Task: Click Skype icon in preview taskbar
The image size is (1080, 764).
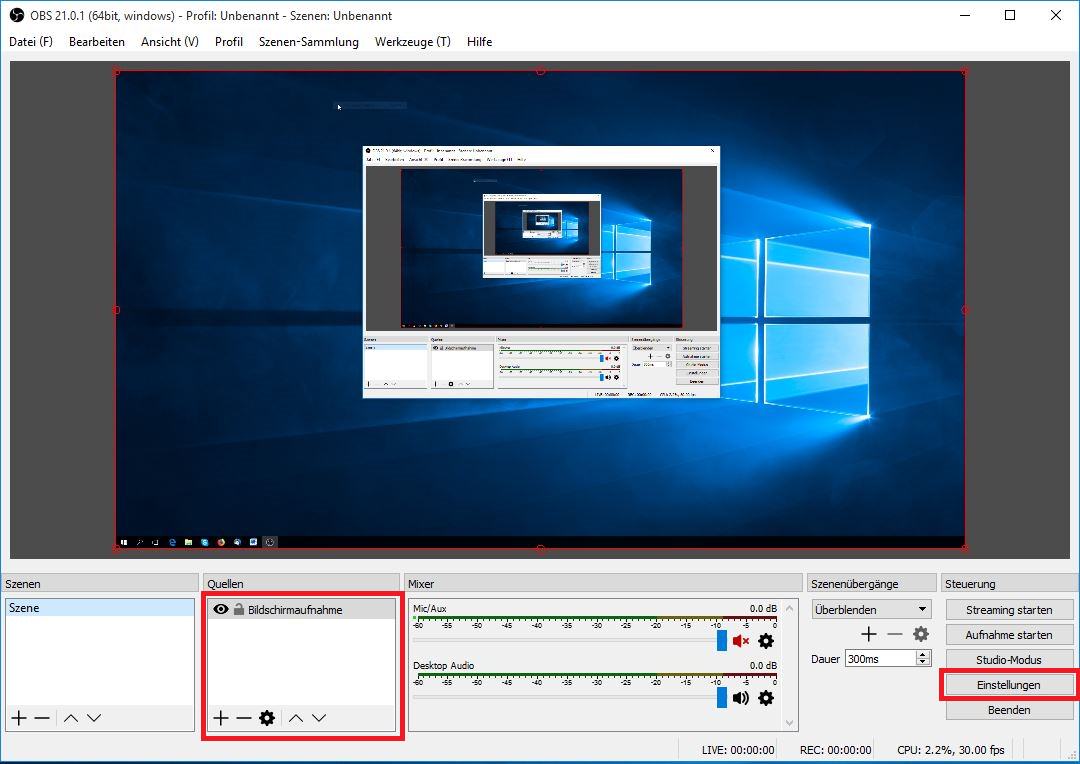Action: (205, 542)
